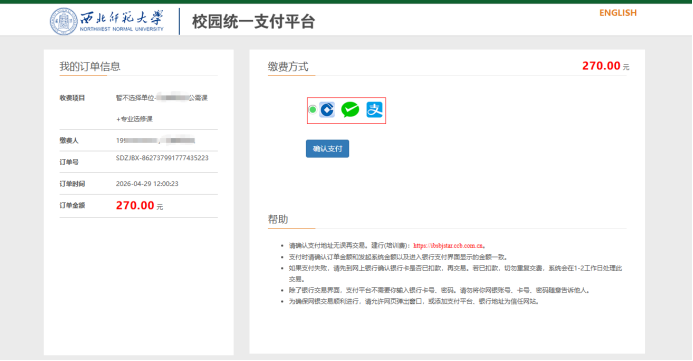Toggle the green payment method radio button
This screenshot has height=361, width=693.
point(312,109)
